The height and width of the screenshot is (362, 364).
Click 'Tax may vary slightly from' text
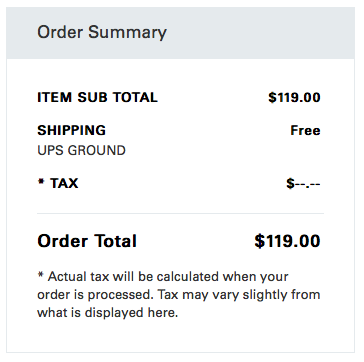pyautogui.click(x=239, y=295)
